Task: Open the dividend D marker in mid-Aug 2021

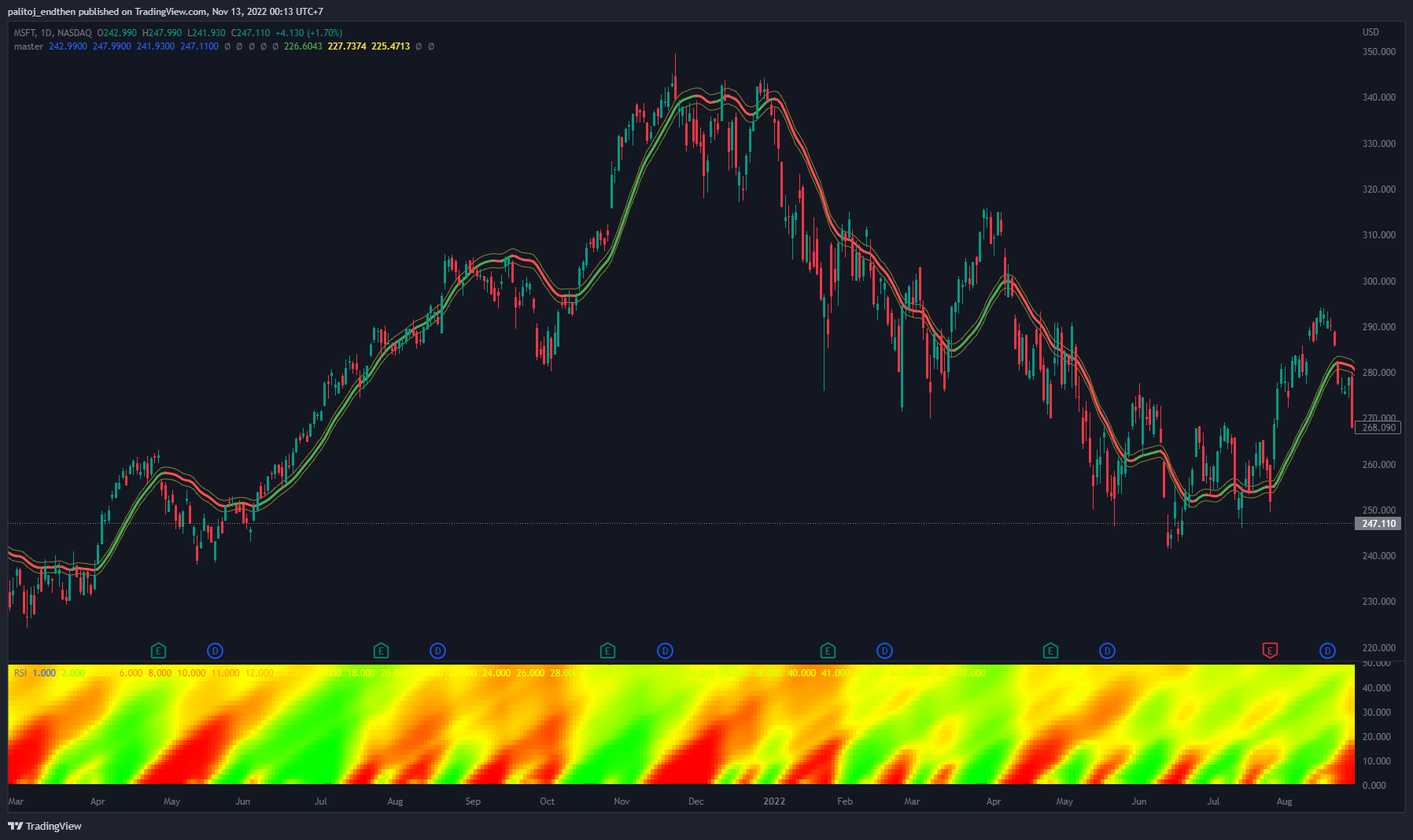Action: [438, 650]
